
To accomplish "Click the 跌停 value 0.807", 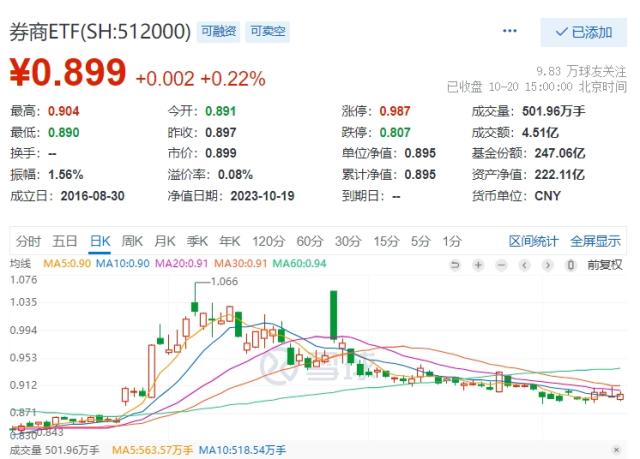I will coord(395,132).
